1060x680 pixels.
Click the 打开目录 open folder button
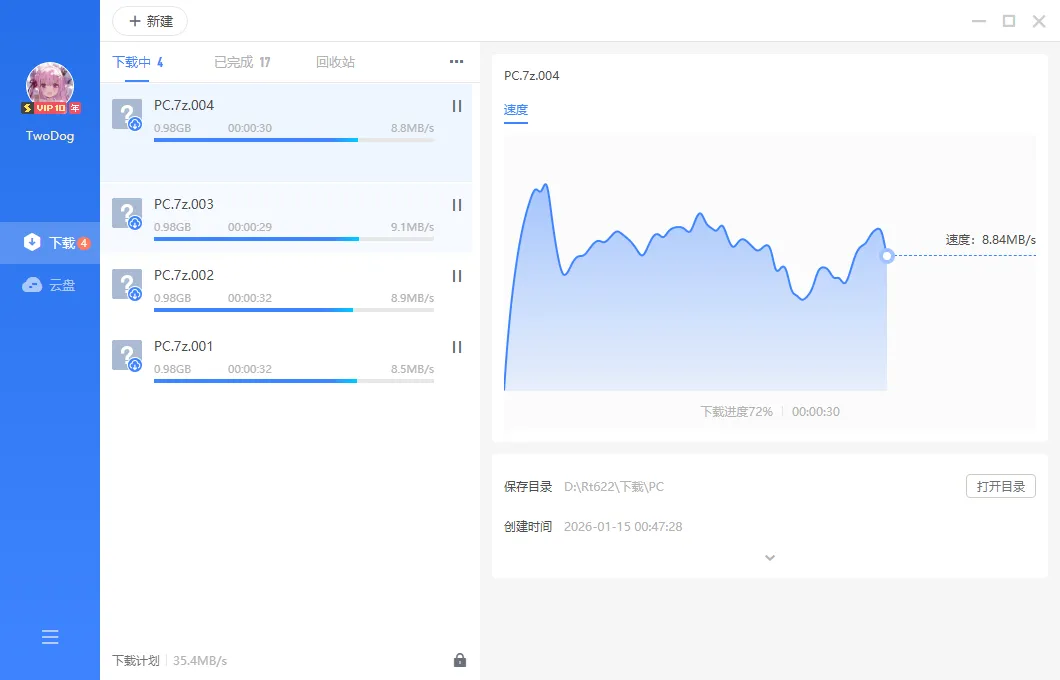pos(1000,486)
